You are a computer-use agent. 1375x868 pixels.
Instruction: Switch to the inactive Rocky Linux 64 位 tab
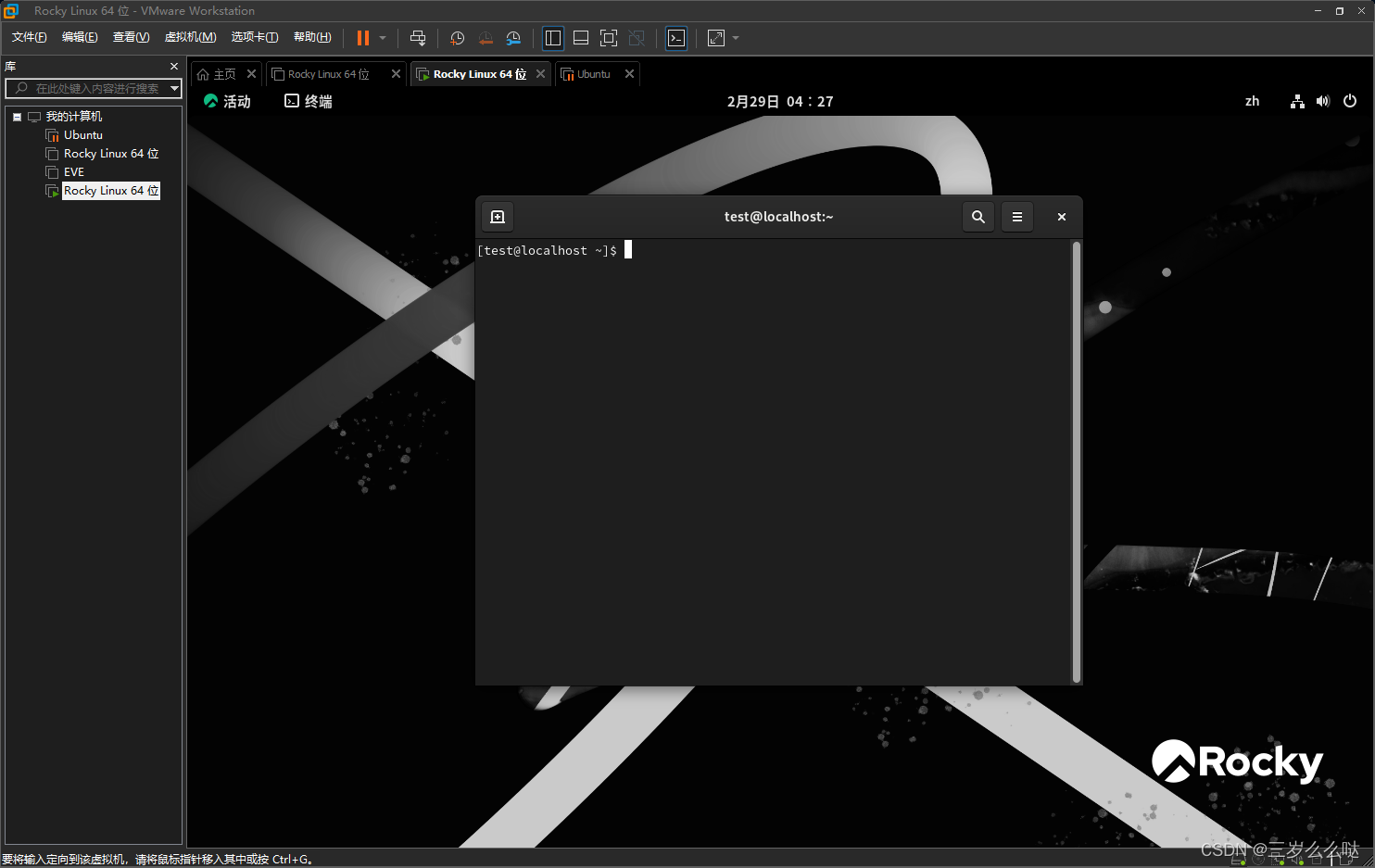coord(328,74)
